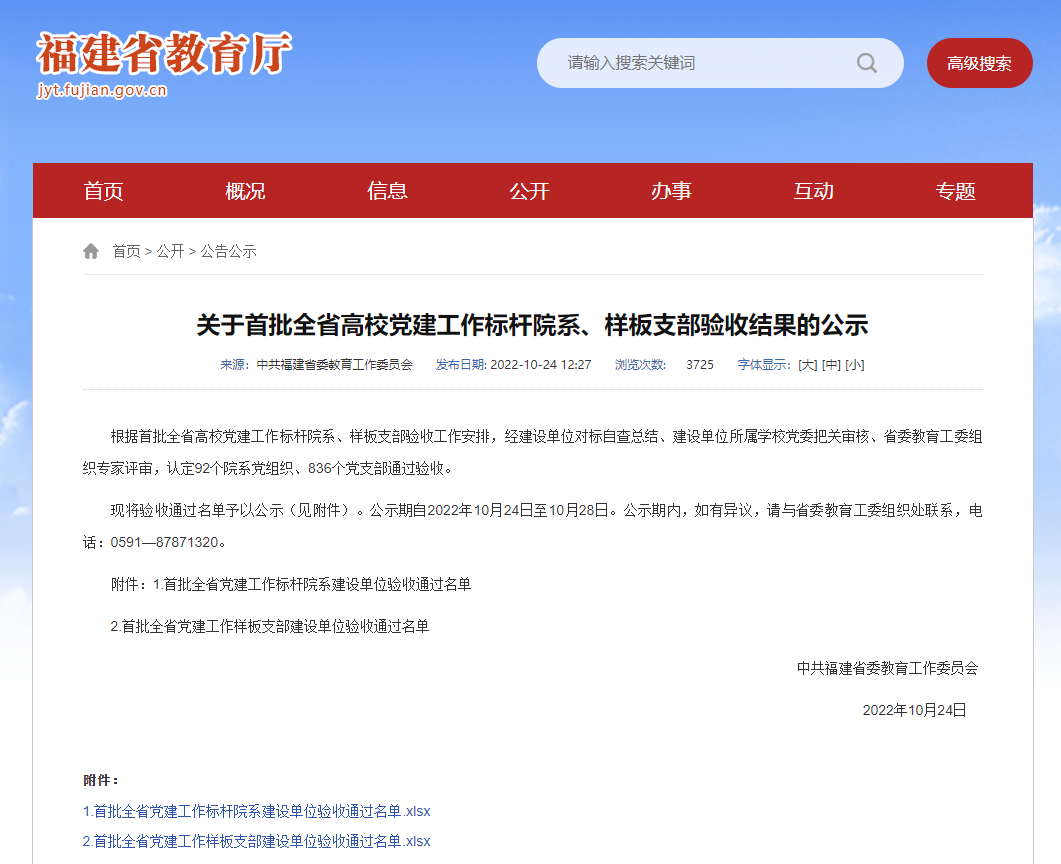Screen dimensions: 1061x864
Task: Click the search magnifier icon
Action: 866,62
